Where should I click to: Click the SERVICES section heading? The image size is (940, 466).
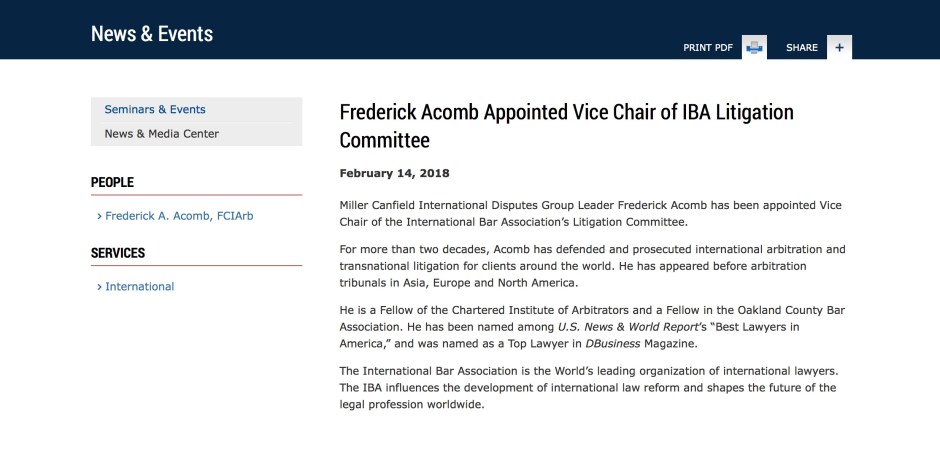click(118, 253)
